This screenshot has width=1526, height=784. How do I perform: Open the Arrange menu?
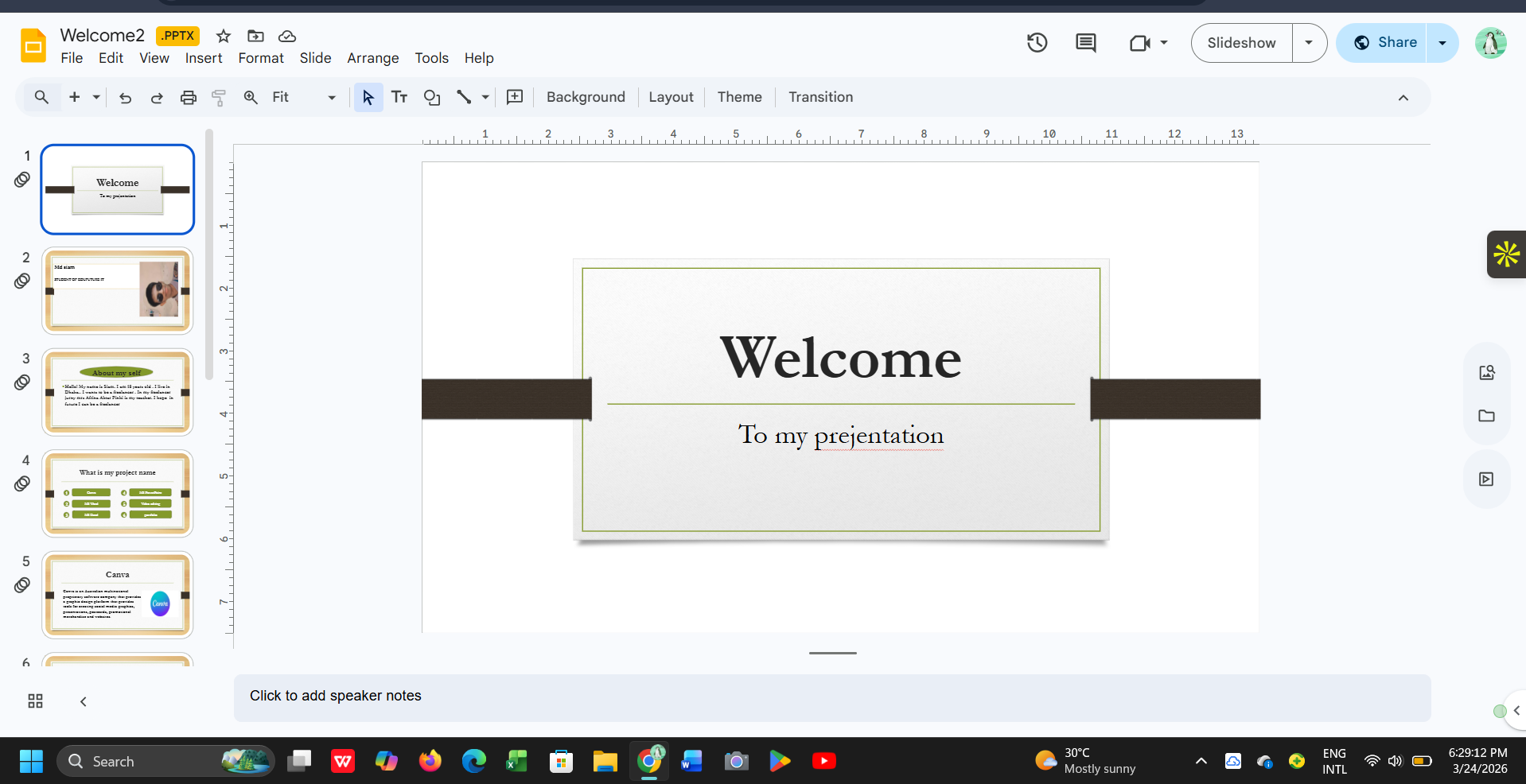pos(372,58)
